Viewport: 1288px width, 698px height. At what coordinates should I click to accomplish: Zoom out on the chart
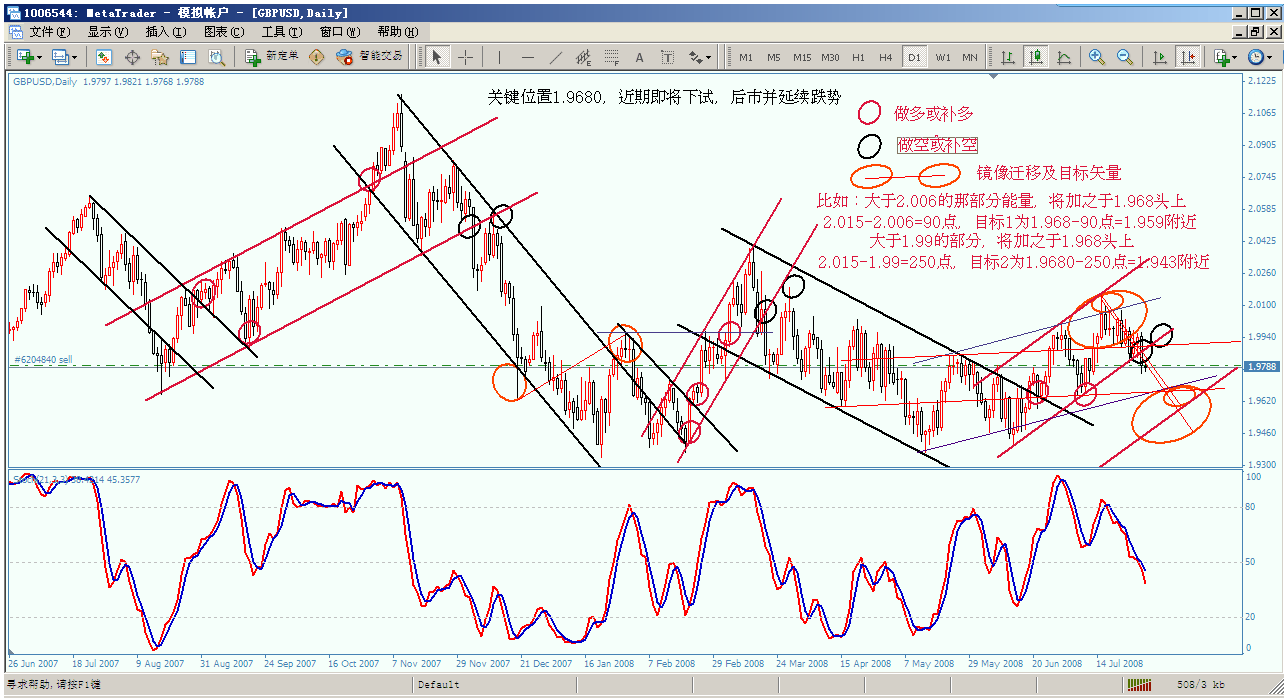(x=1125, y=57)
